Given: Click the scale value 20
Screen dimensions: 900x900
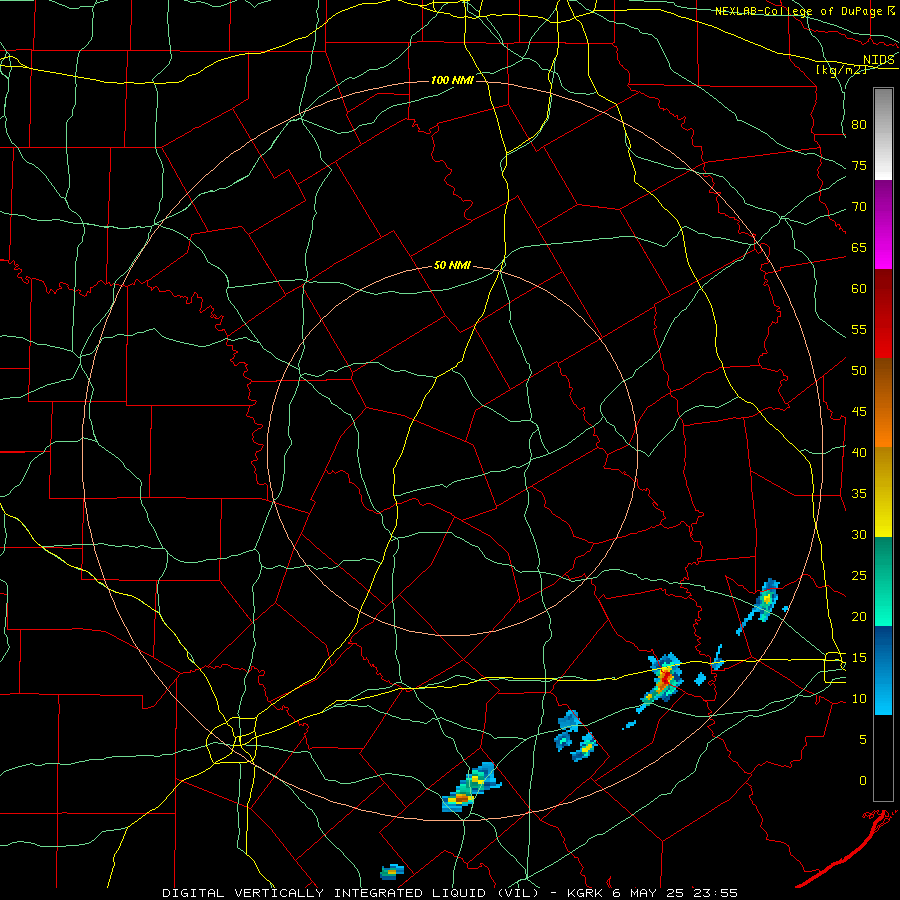Looking at the screenshot, I should pos(859,616).
